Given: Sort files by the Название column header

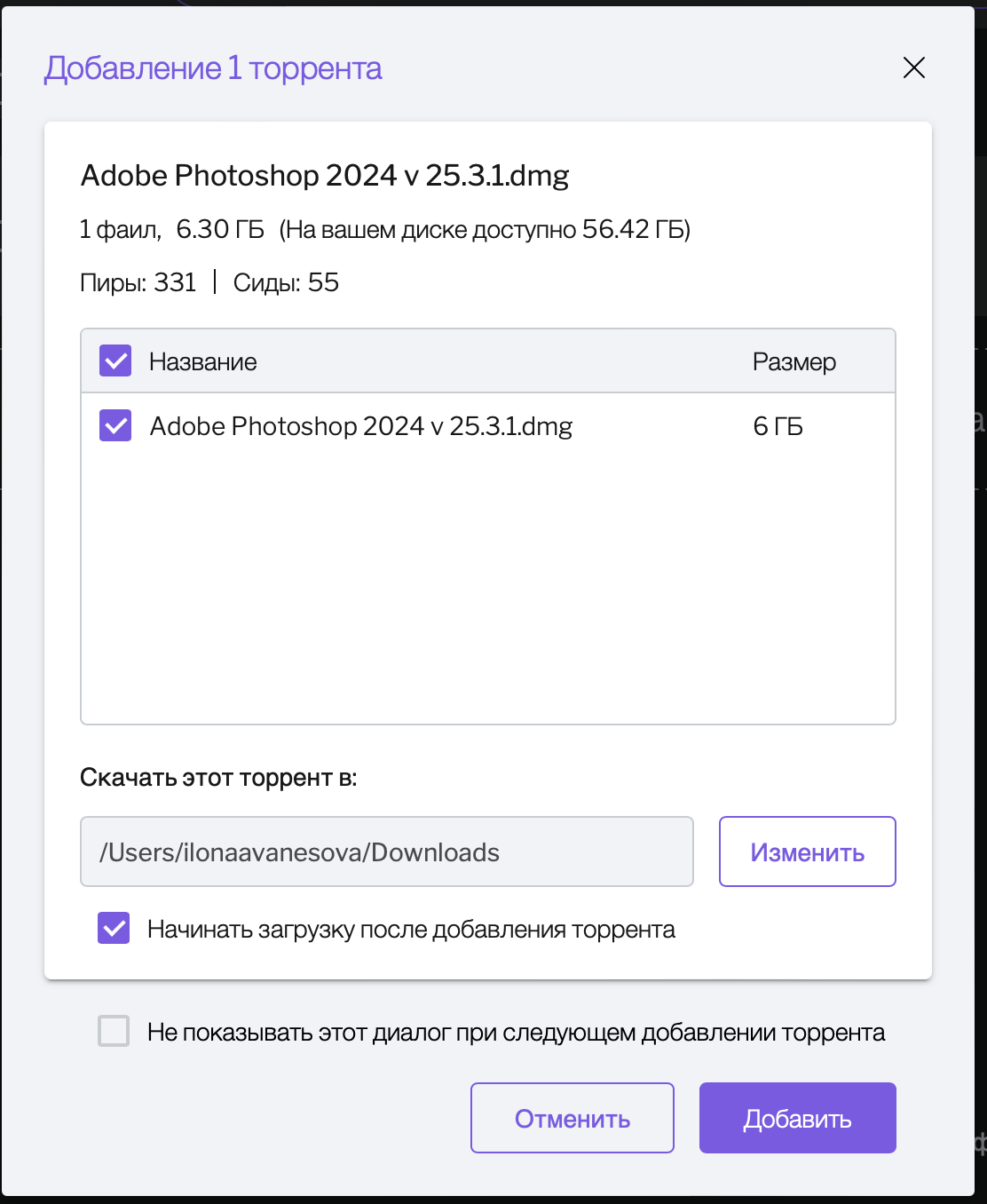Looking at the screenshot, I should click(203, 362).
